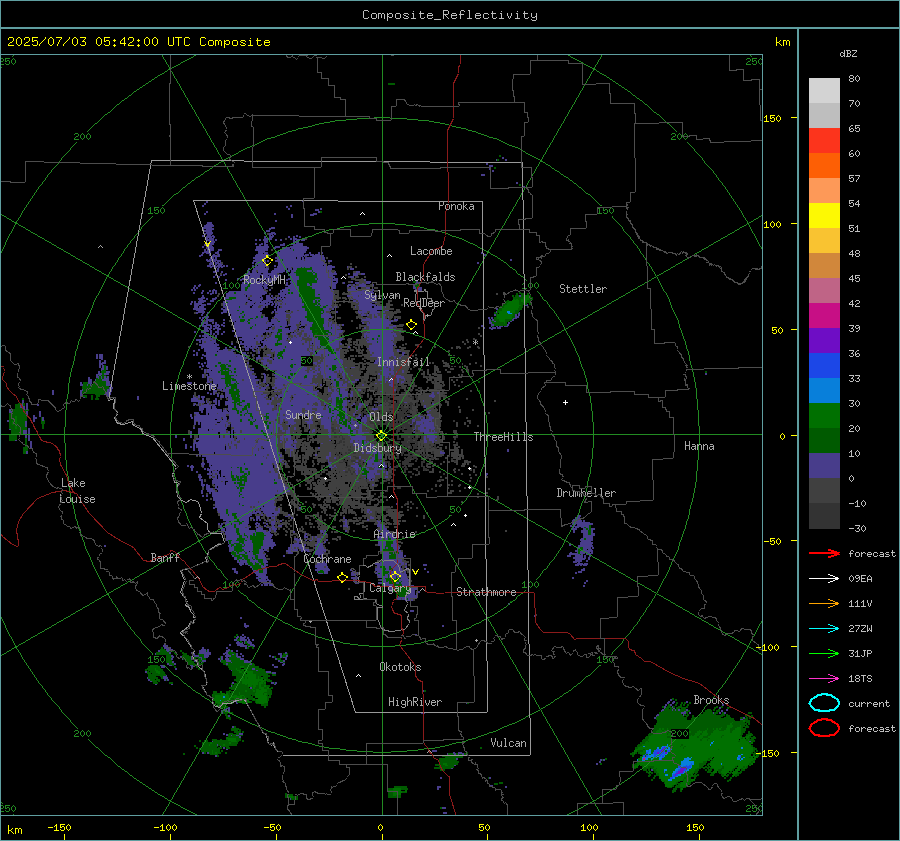Click the orange 60–57 dBZ color swatch
The width and height of the screenshot is (900, 841).
pyautogui.click(x=824, y=166)
